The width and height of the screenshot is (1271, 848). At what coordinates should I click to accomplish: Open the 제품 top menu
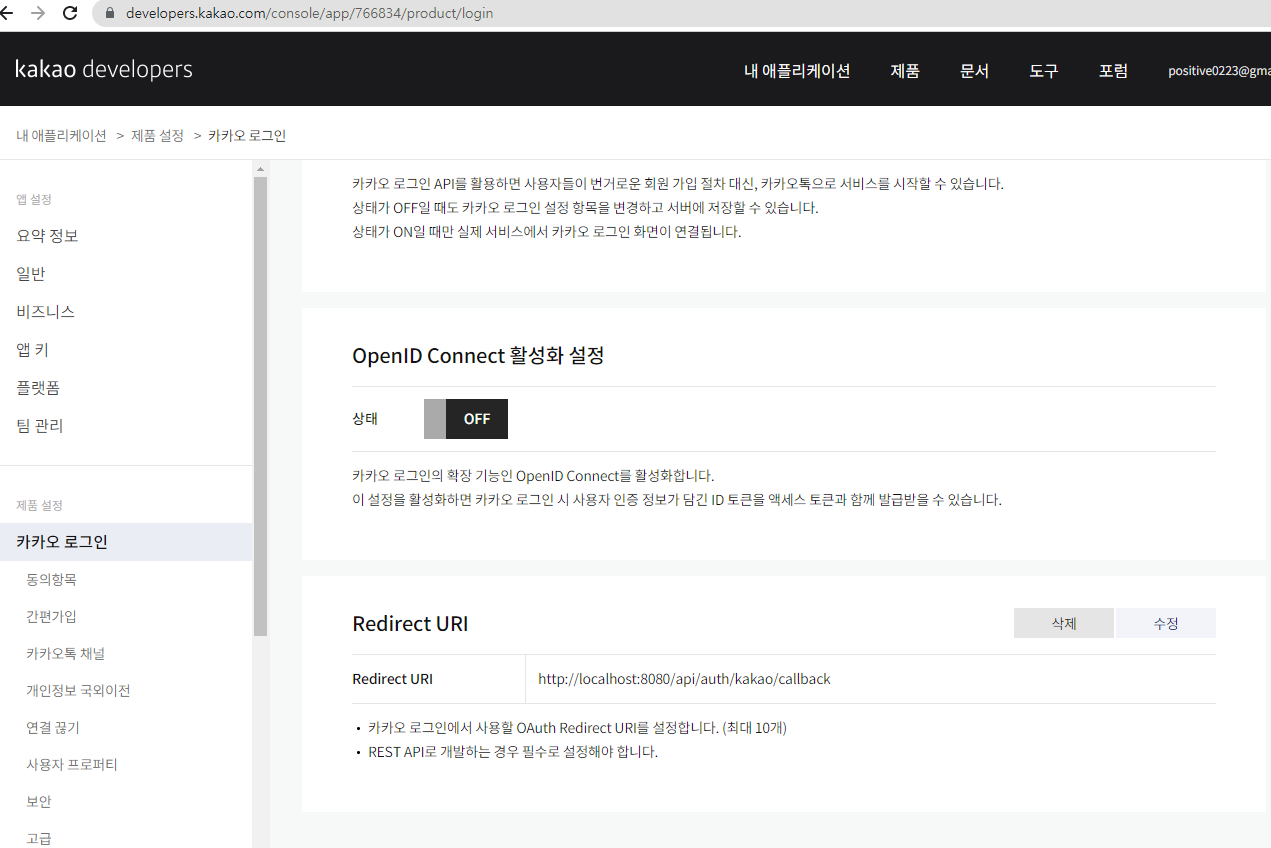(905, 71)
